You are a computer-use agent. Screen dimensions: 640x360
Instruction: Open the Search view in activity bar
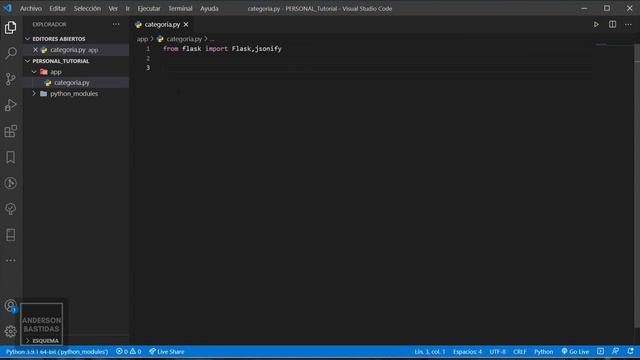[11, 53]
